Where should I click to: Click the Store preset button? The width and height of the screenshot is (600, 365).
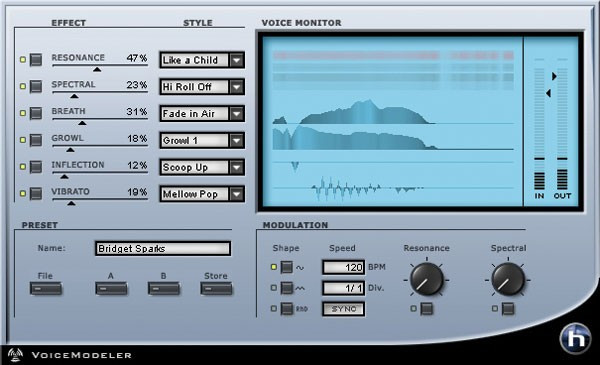click(x=216, y=288)
